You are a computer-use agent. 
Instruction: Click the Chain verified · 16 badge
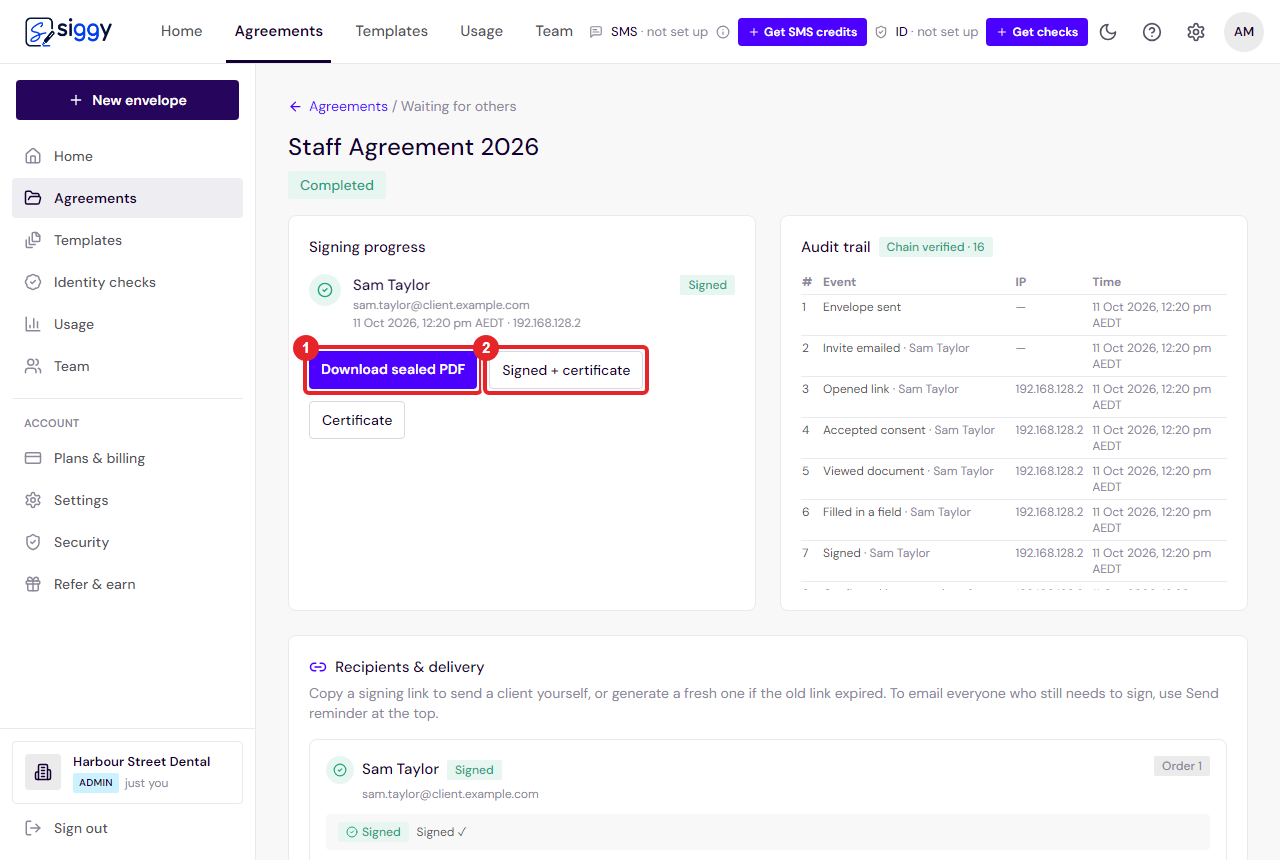936,247
